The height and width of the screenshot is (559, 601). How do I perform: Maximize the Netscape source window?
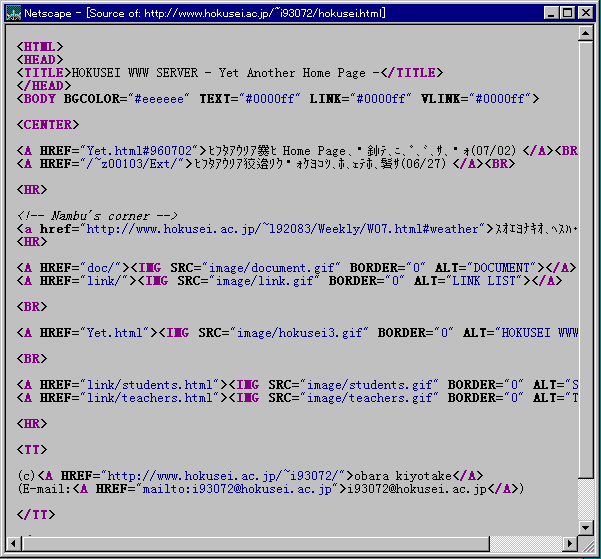[x=567, y=13]
